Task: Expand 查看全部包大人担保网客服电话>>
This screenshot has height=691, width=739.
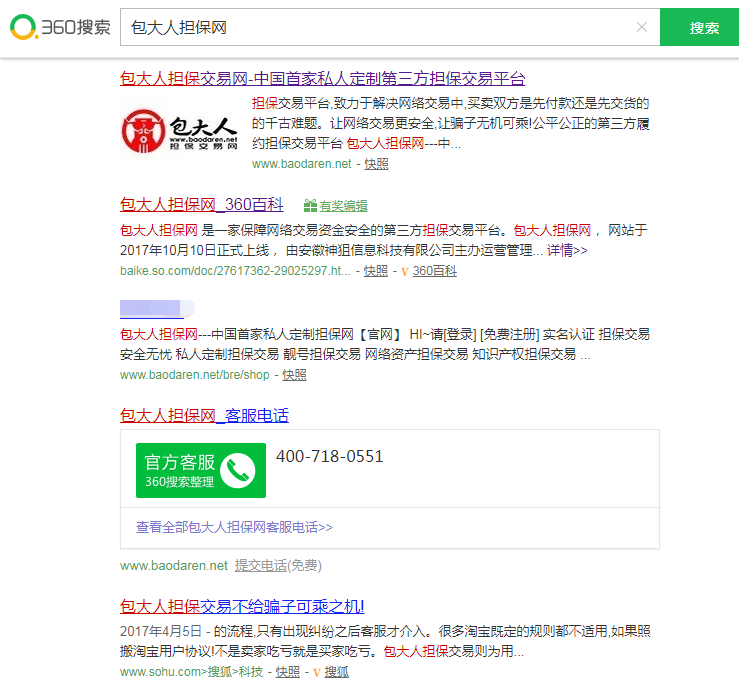Action: (234, 527)
